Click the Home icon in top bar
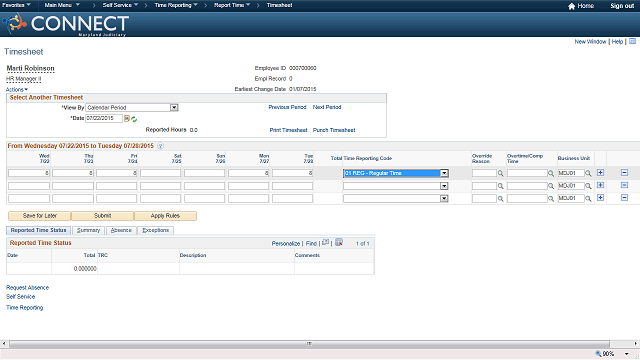This screenshot has height=360, width=640. point(571,6)
